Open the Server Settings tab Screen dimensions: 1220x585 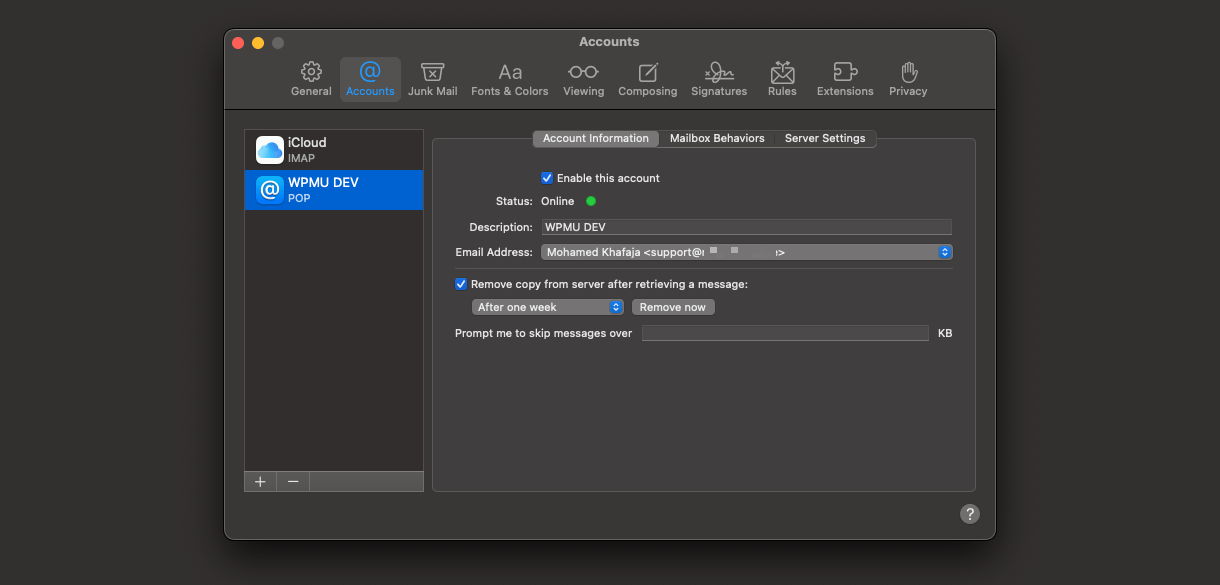coord(825,138)
